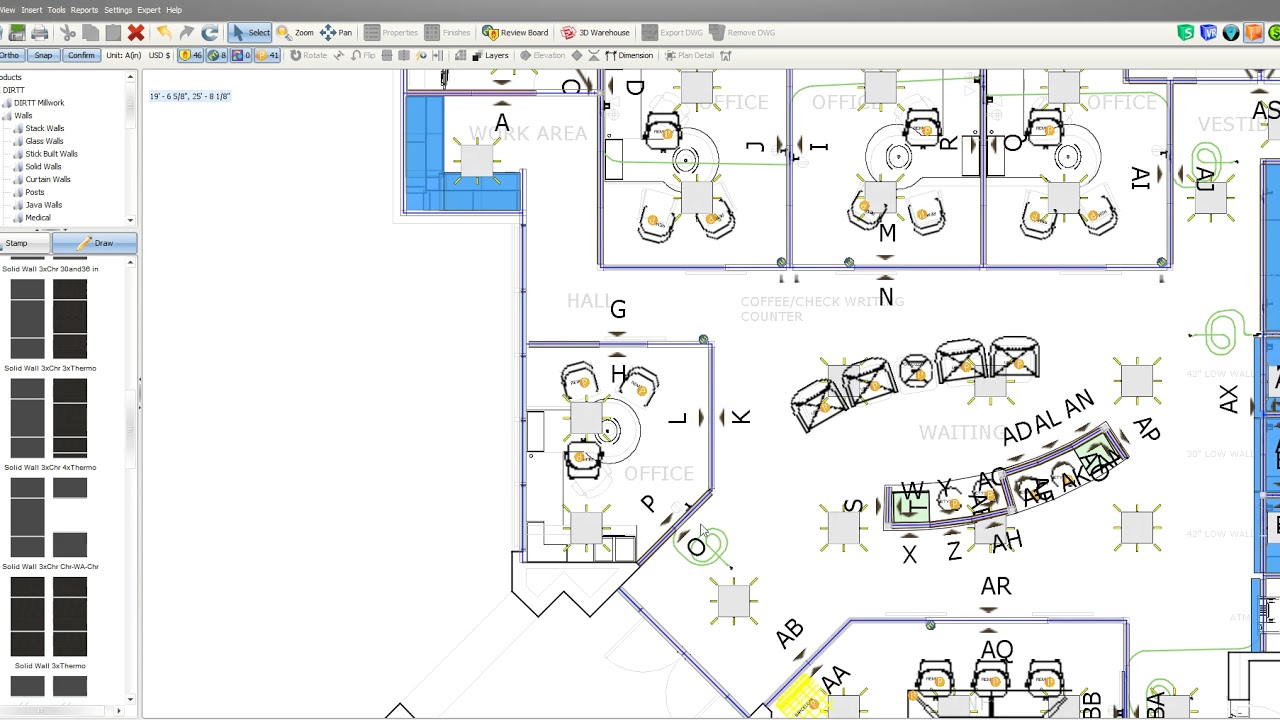The image size is (1280, 720).
Task: Click the Remove DWG button
Action: coord(742,33)
